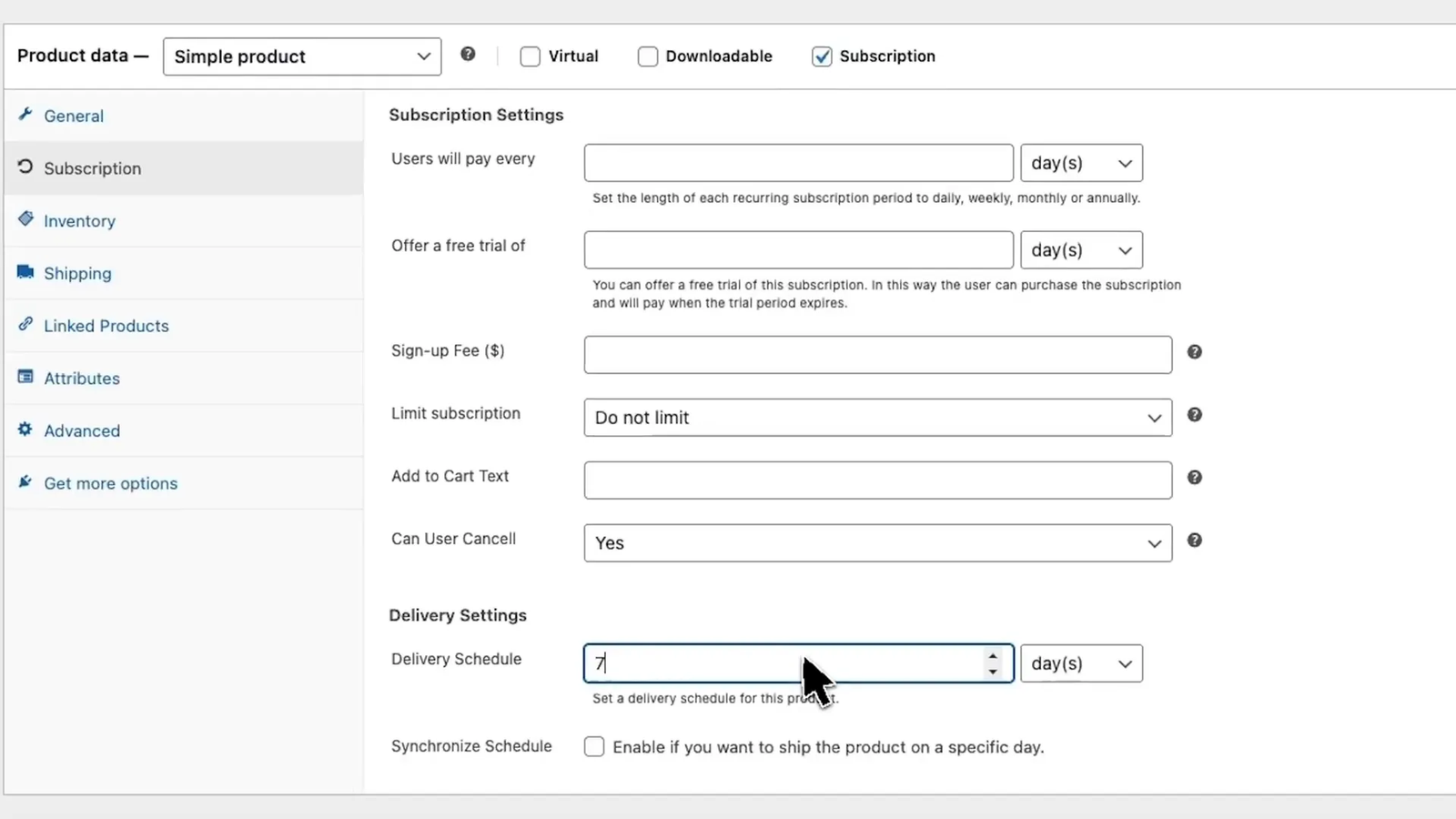Screen dimensions: 1456x819
Task: Click the Sign-up Fee input field
Action: [878, 355]
